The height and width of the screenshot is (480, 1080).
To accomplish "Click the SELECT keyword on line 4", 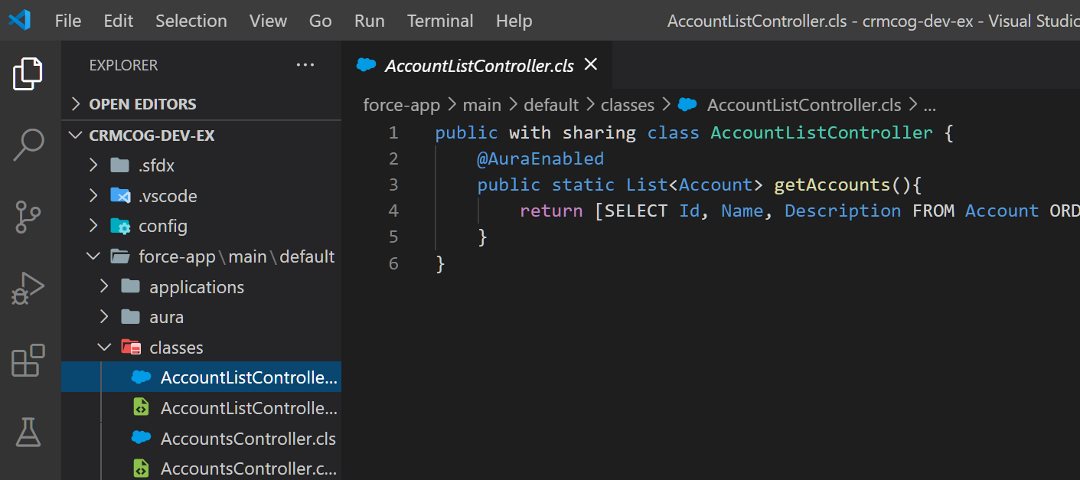I will pos(636,211).
